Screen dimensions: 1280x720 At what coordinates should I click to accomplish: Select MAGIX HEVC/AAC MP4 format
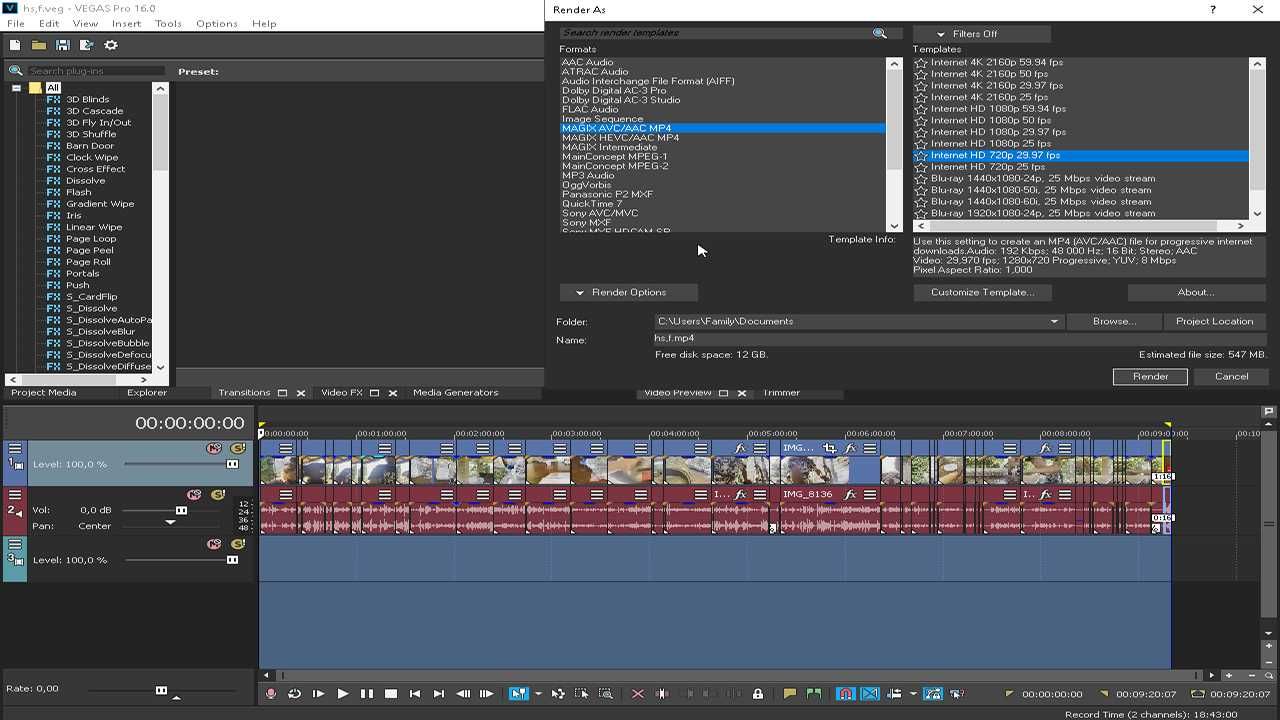tap(620, 138)
